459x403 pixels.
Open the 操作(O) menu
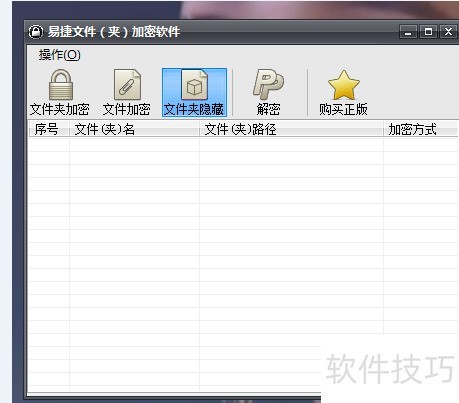pyautogui.click(x=59, y=55)
